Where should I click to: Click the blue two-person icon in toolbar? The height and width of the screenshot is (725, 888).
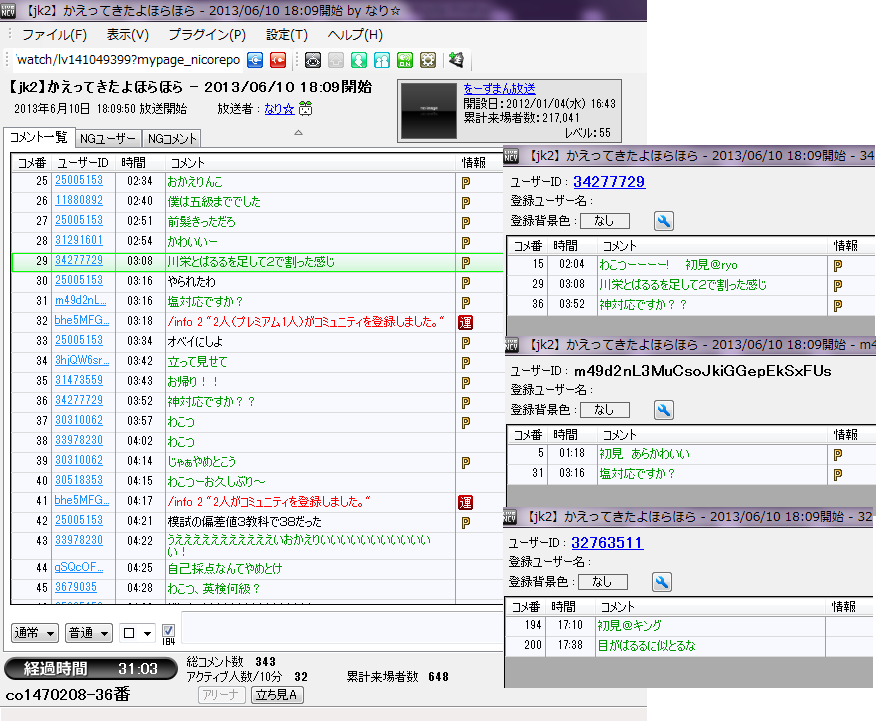point(382,60)
